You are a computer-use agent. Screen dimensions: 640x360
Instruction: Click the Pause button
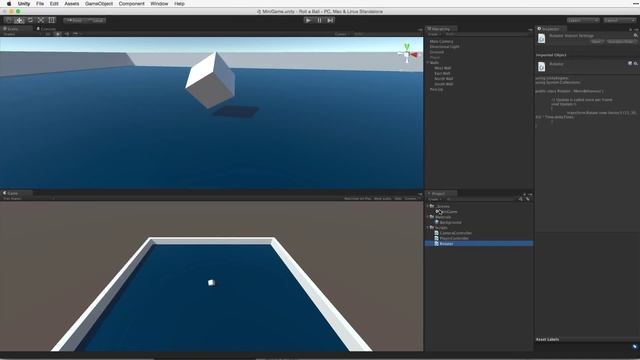(319, 20)
